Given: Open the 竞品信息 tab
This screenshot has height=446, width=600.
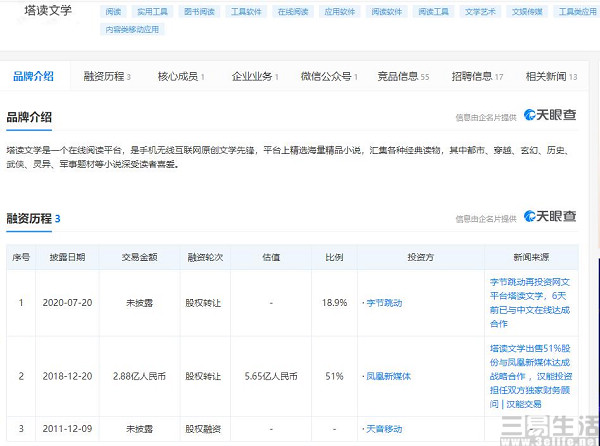Looking at the screenshot, I should tap(402, 76).
